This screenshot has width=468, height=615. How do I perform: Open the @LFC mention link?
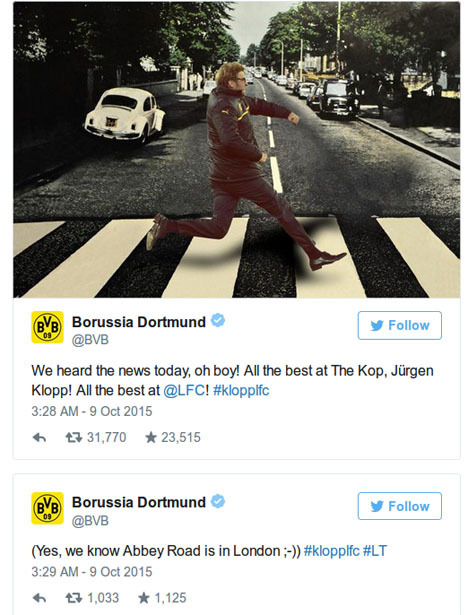click(184, 391)
